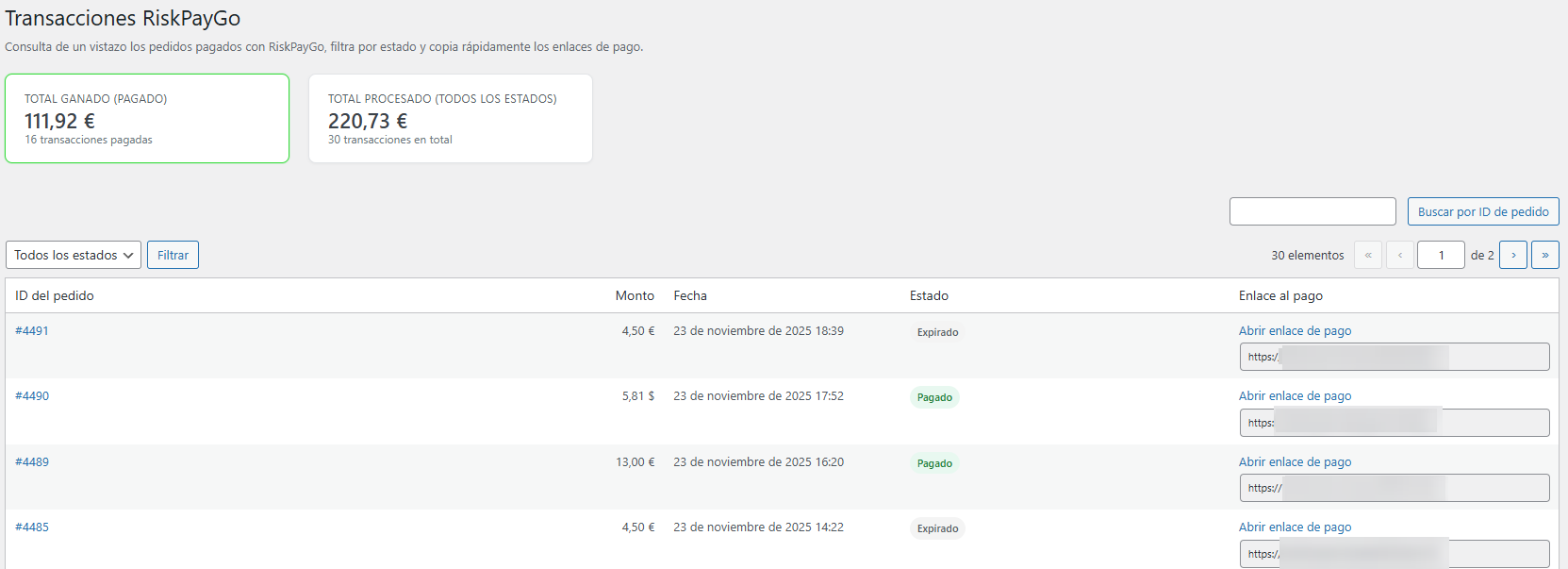
Task: Select payment URL field of order #4491
Action: click(1394, 357)
